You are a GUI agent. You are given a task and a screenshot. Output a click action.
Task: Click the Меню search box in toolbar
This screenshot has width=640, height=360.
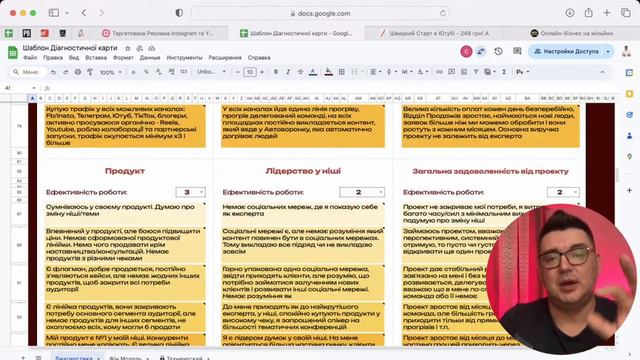[x=27, y=72]
